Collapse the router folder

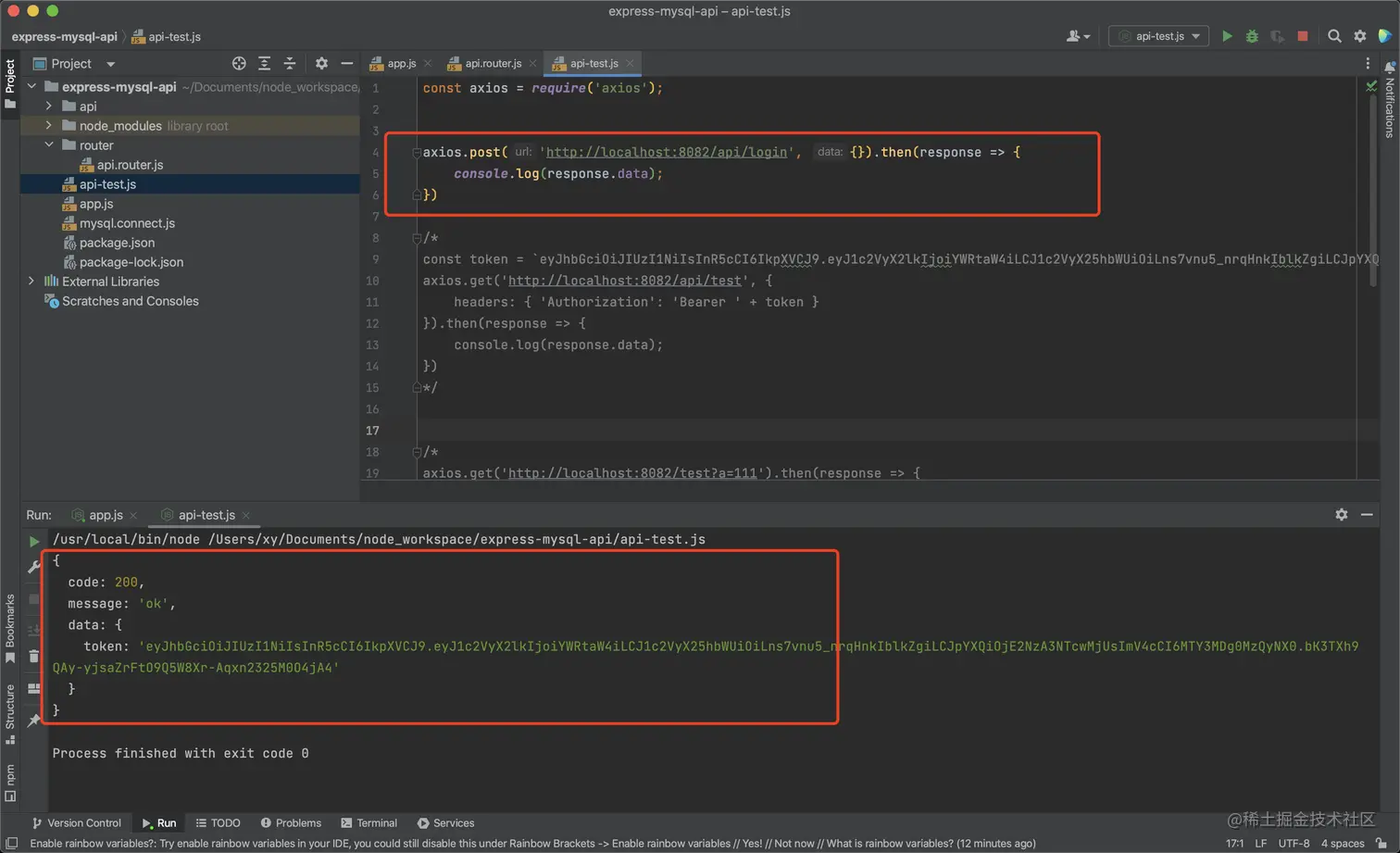coord(49,144)
